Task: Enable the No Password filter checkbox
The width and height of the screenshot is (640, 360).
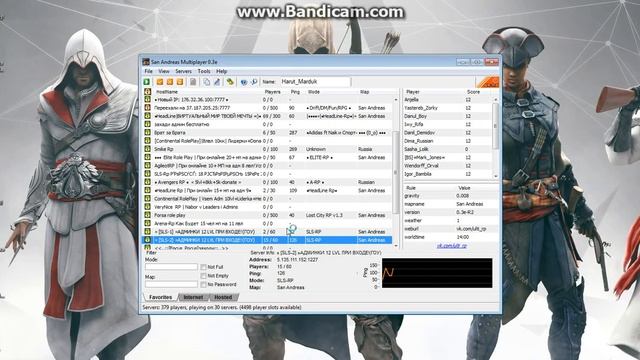Action: pos(203,284)
